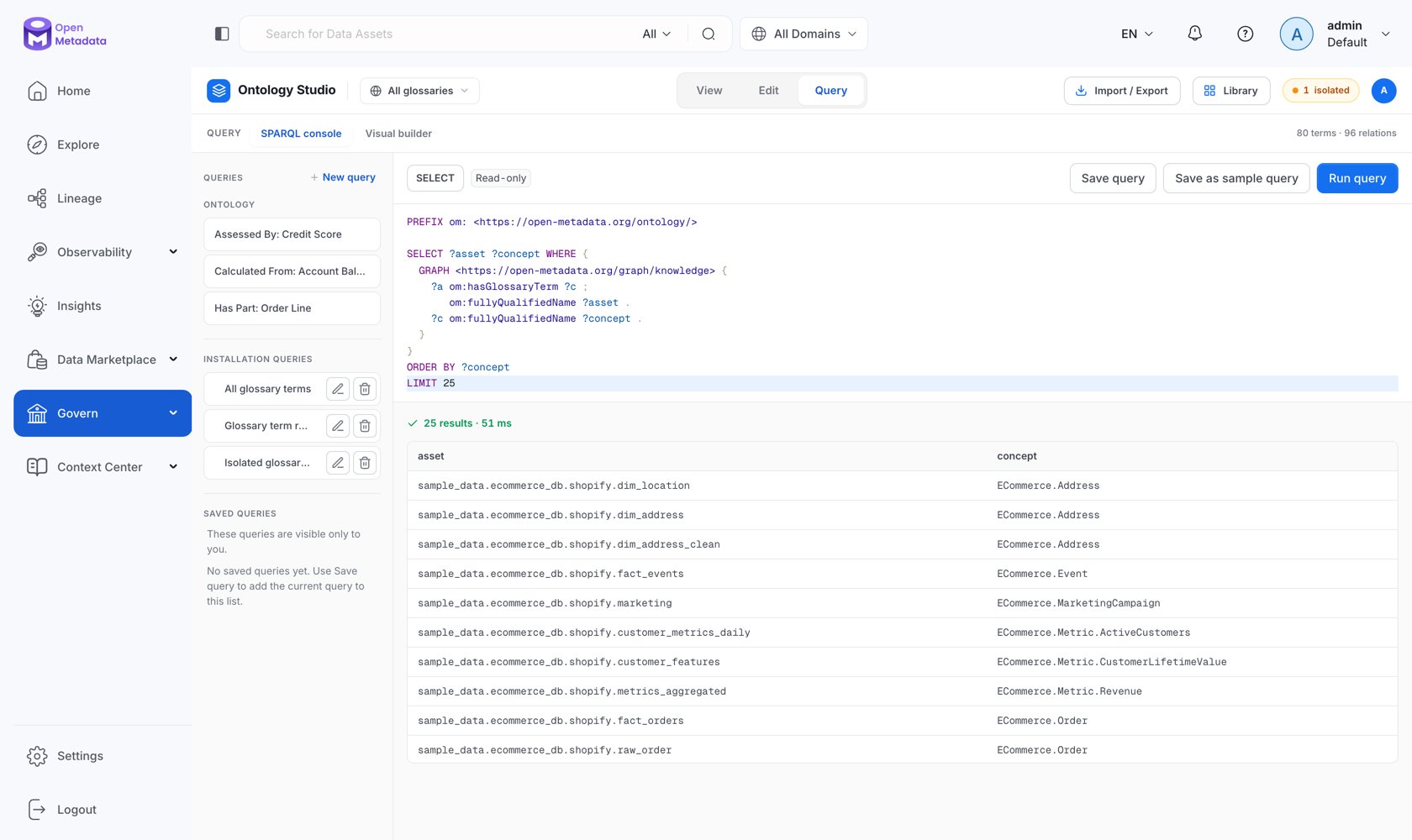Run the SPARQL query

(1357, 178)
